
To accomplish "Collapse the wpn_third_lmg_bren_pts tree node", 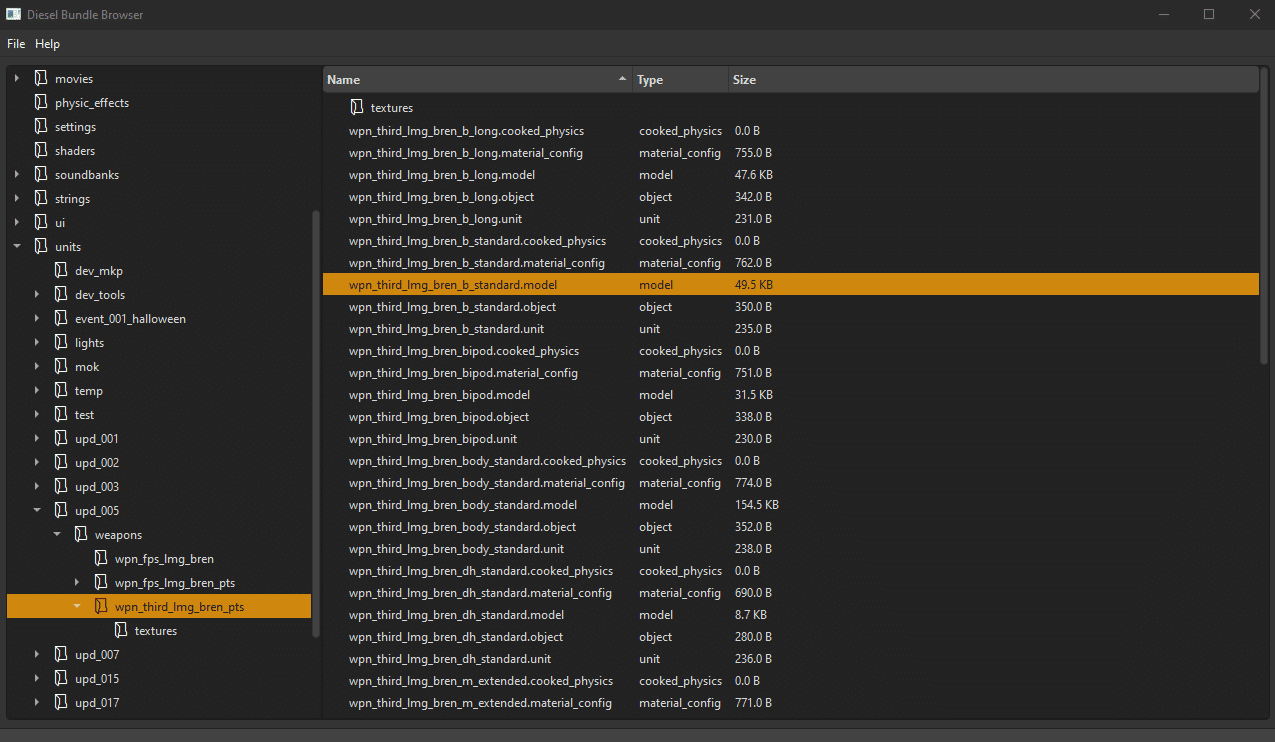I will (x=77, y=606).
